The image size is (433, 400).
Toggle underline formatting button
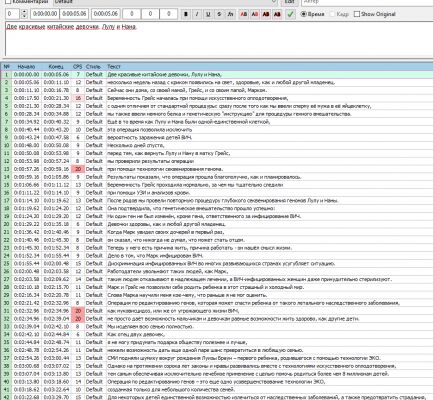(208, 14)
